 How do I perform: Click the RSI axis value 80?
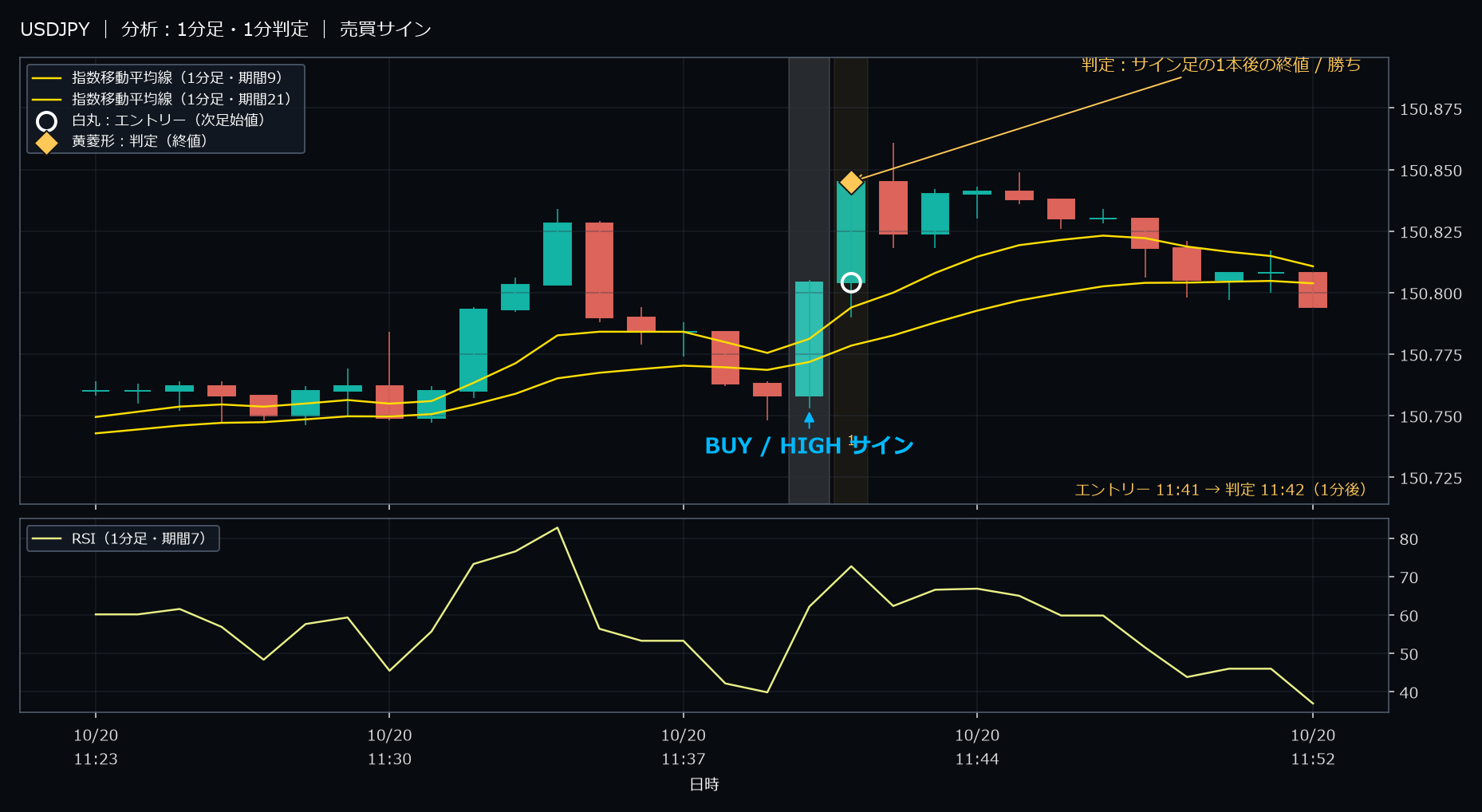point(1409,539)
